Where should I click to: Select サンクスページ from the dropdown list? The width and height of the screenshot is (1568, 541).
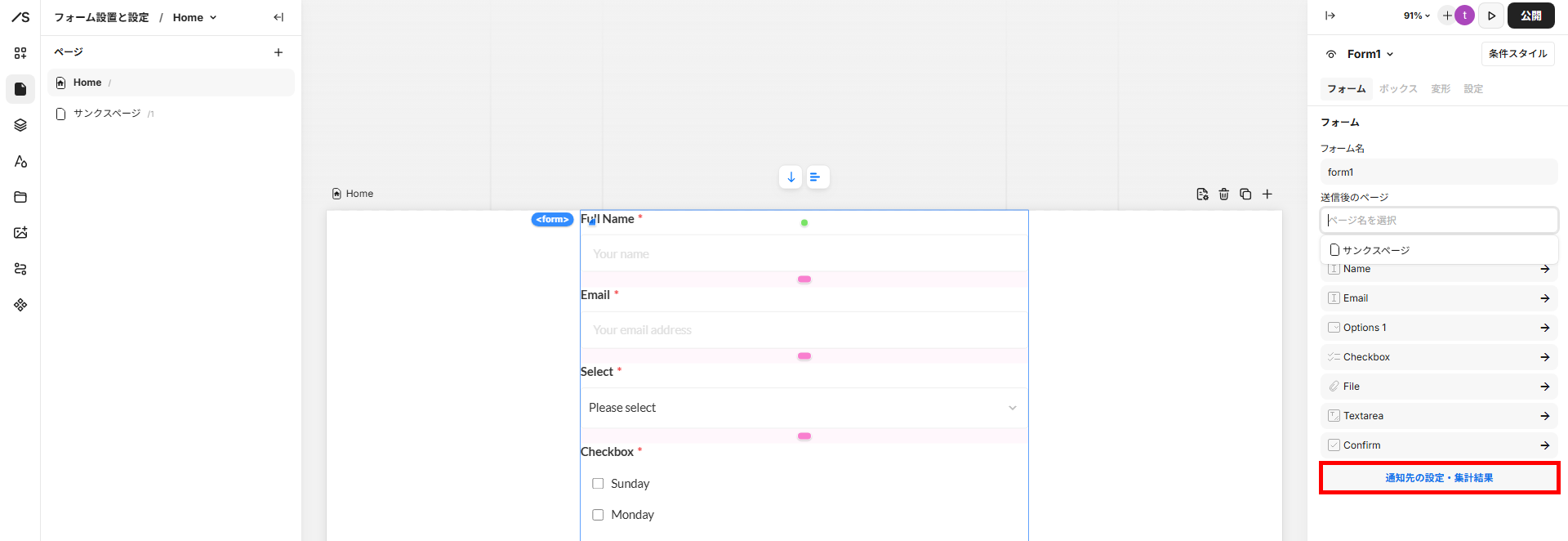tap(1439, 250)
